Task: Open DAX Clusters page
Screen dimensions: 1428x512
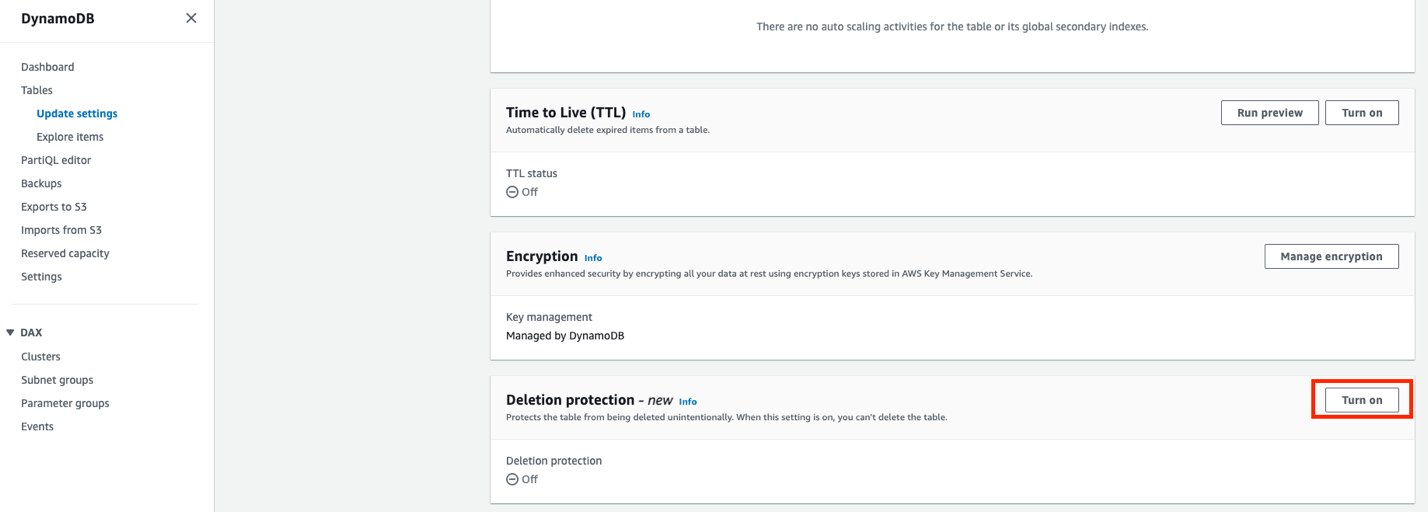Action: pos(41,357)
